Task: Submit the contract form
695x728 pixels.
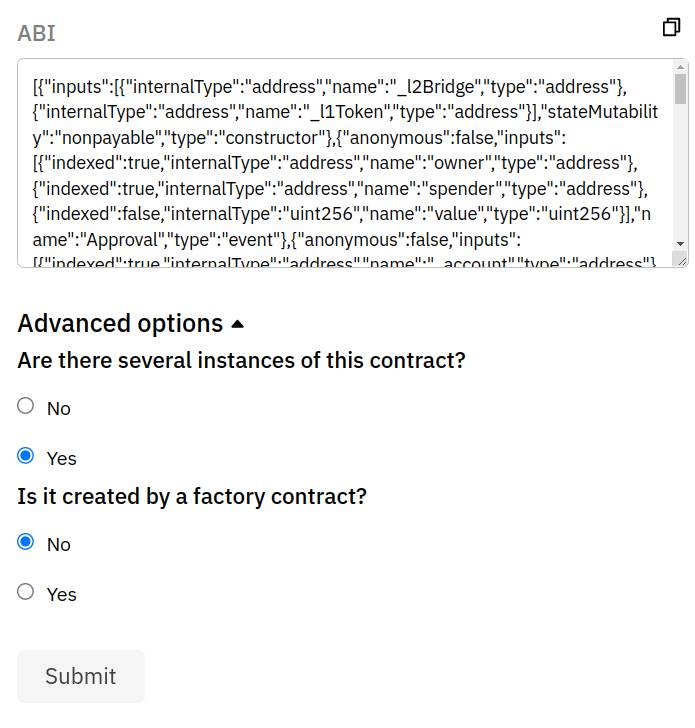Action: (x=81, y=676)
